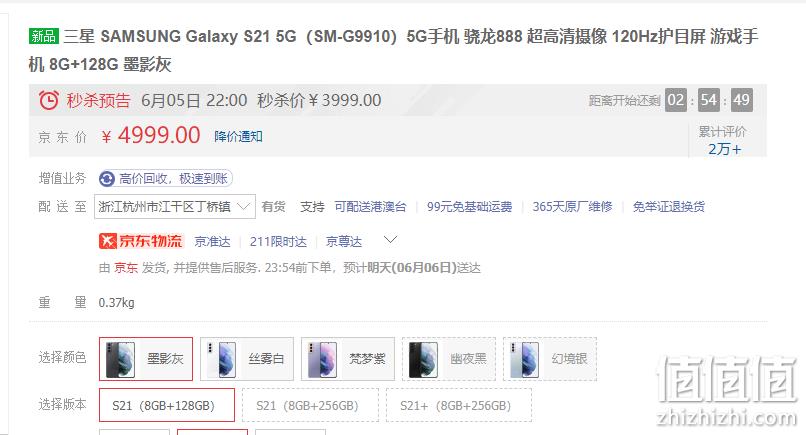Select the 幽夜黑 black color option
This screenshot has height=435, width=806.
[x=449, y=359]
